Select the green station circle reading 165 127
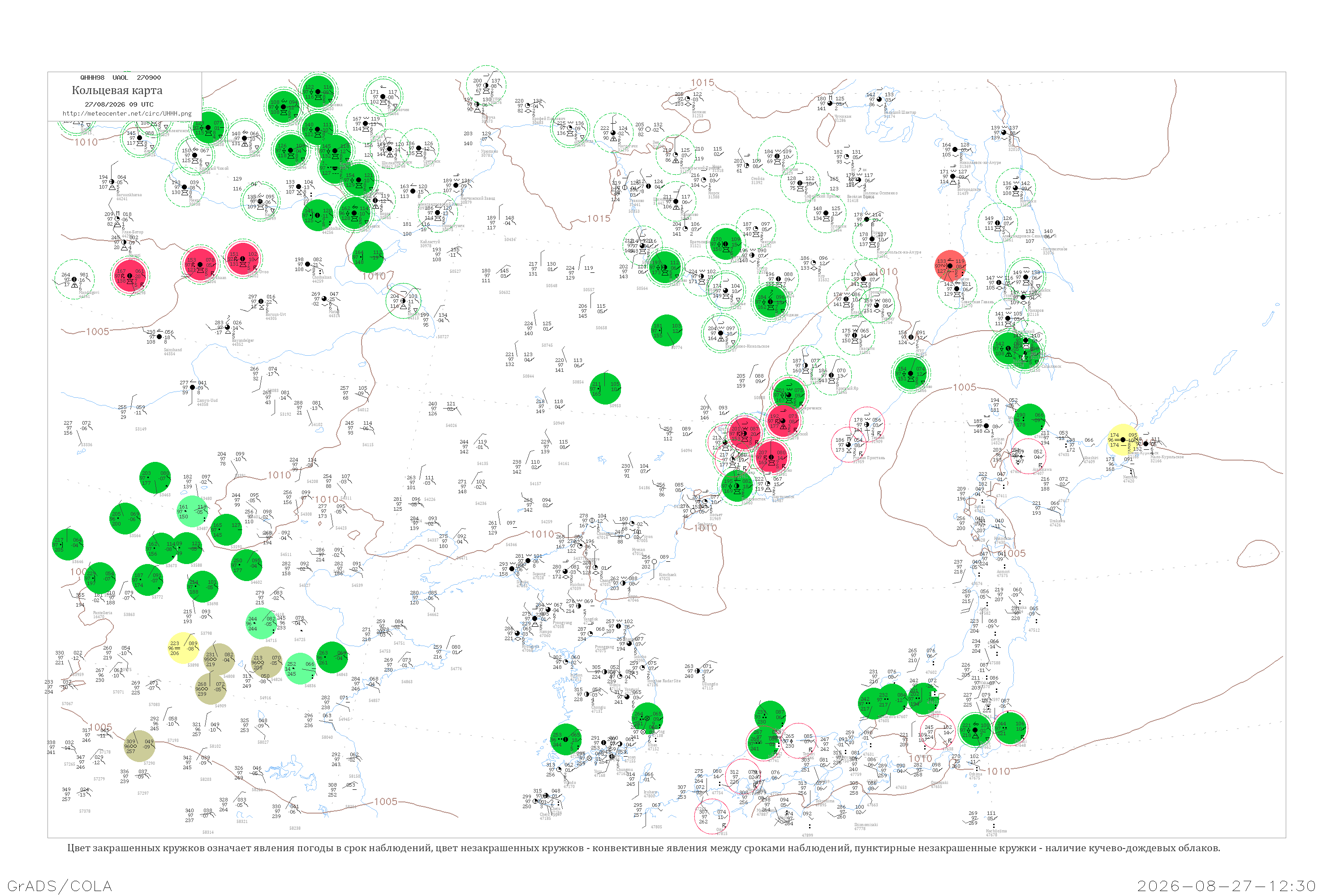This screenshot has height=896, width=1344. (x=226, y=530)
